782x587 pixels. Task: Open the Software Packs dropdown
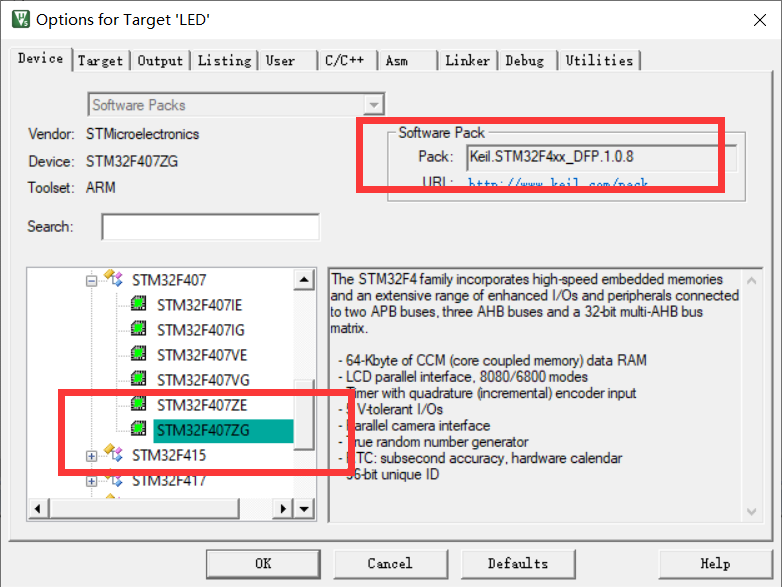236,105
